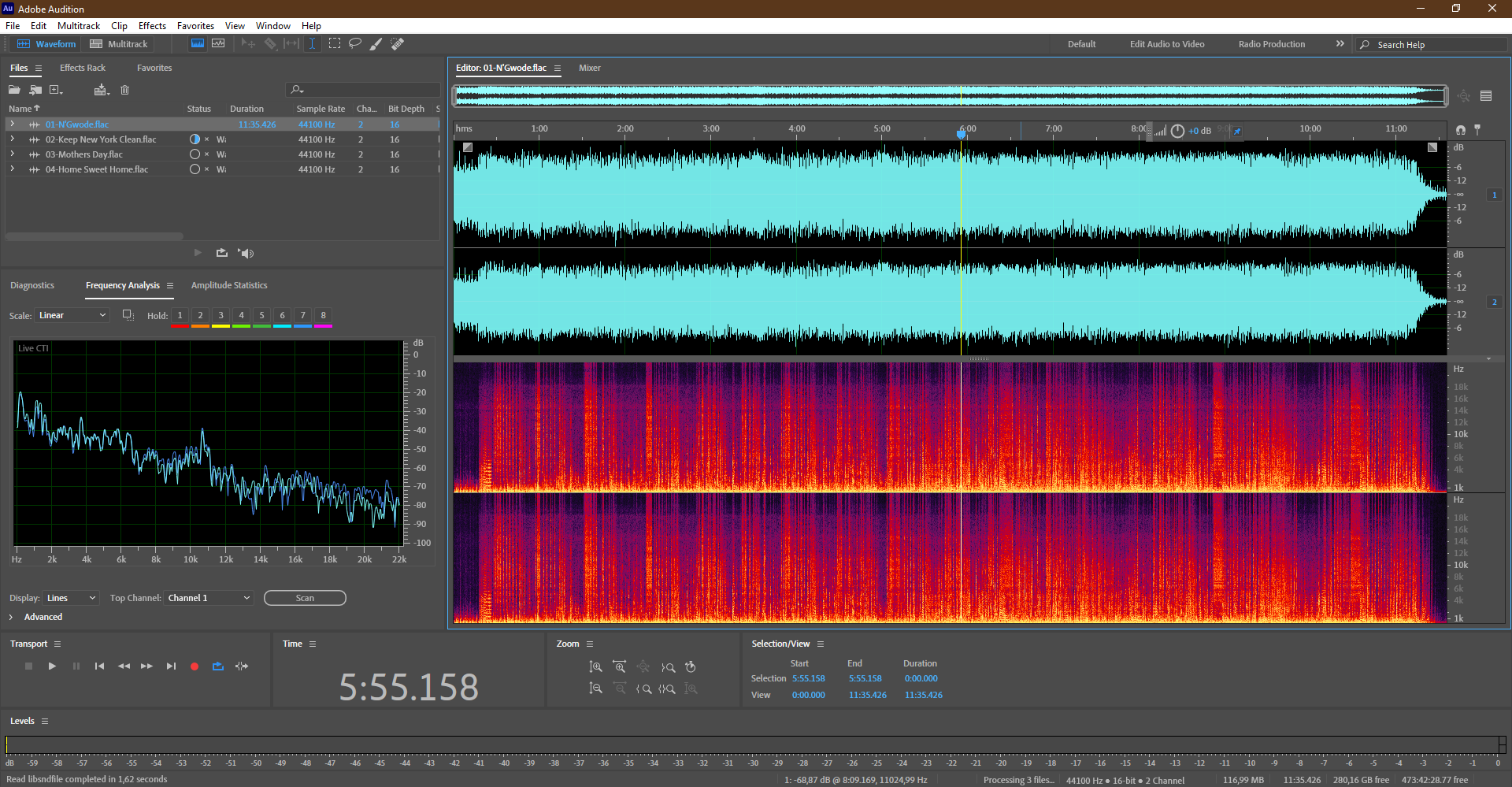The height and width of the screenshot is (787, 1512).
Task: Click the blue playhead marker on the timeline
Action: pyautogui.click(x=961, y=134)
